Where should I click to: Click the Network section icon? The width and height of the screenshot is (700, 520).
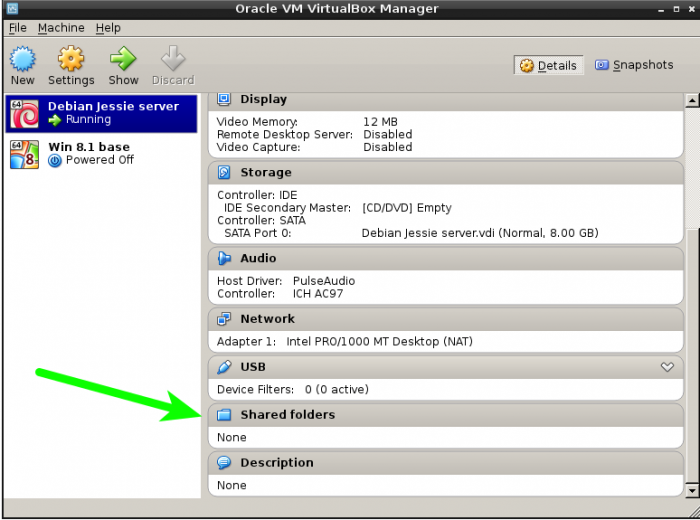click(224, 319)
